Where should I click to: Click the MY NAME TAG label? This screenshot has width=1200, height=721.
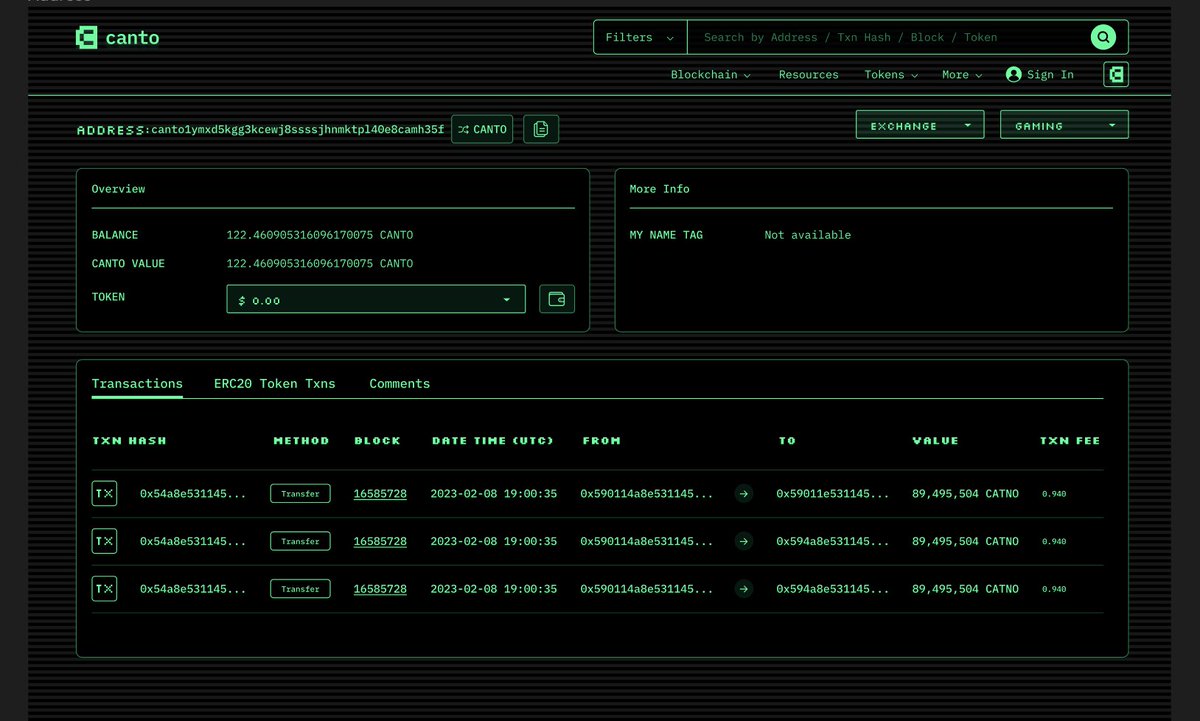click(666, 235)
